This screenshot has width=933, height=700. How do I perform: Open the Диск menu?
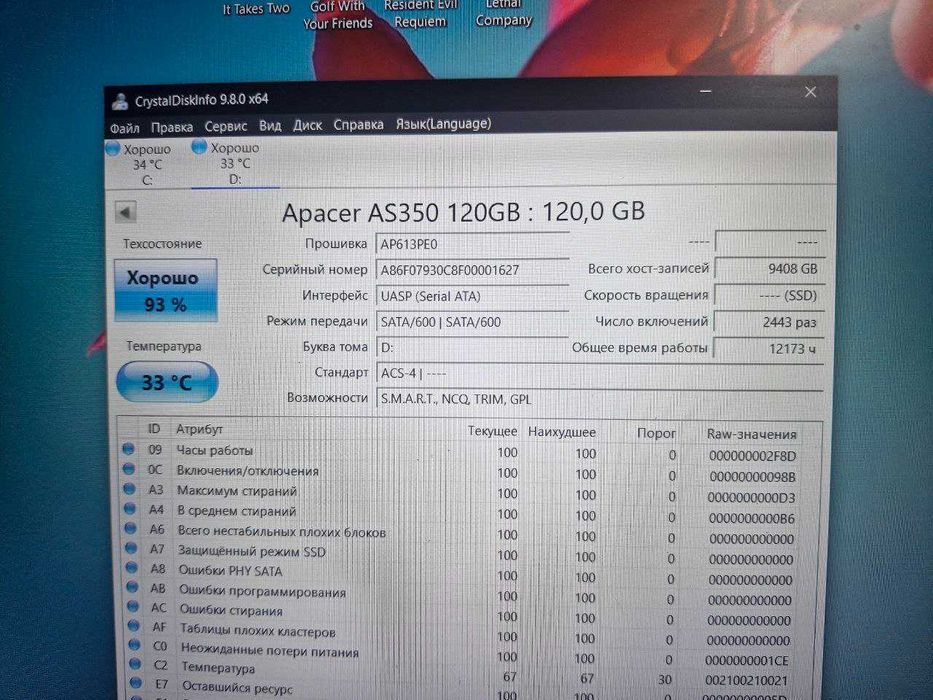click(307, 125)
